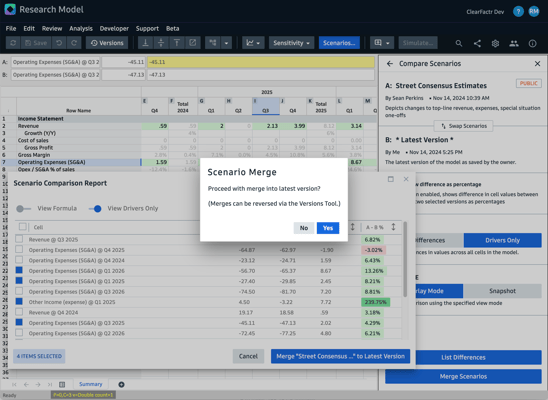Screen dimensions: 548x400
Task: Uncheck Other Income (expense) @ Q1 2025 checkbox
Action: (19, 301)
